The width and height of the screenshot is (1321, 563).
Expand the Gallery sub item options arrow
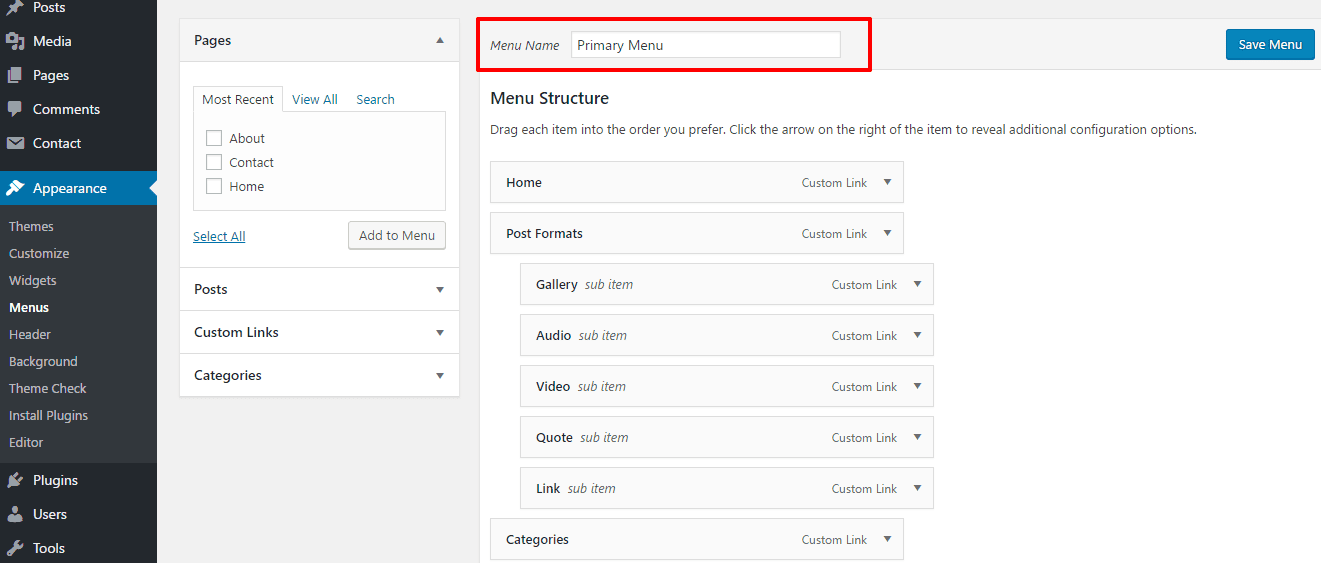coord(917,285)
